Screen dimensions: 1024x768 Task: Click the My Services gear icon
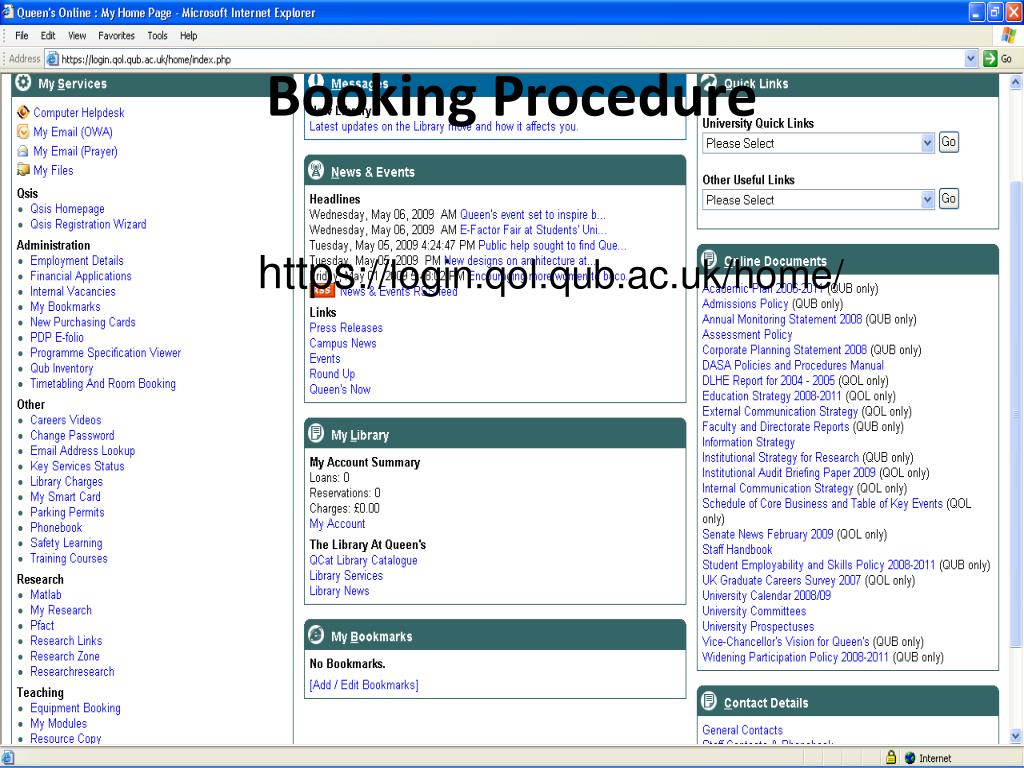coord(23,83)
